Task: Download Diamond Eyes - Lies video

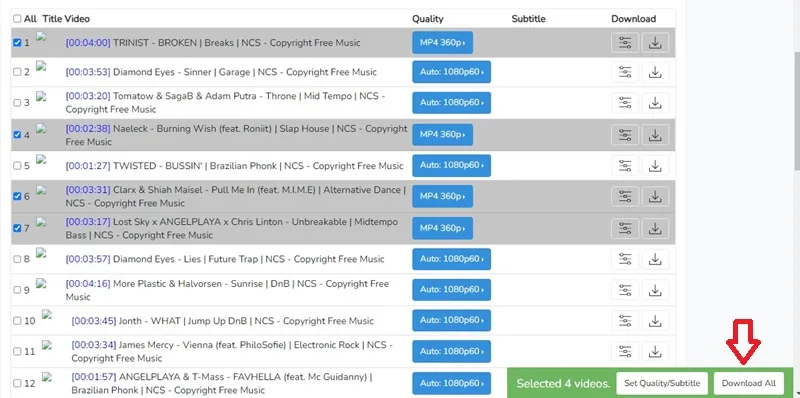Action: click(655, 259)
